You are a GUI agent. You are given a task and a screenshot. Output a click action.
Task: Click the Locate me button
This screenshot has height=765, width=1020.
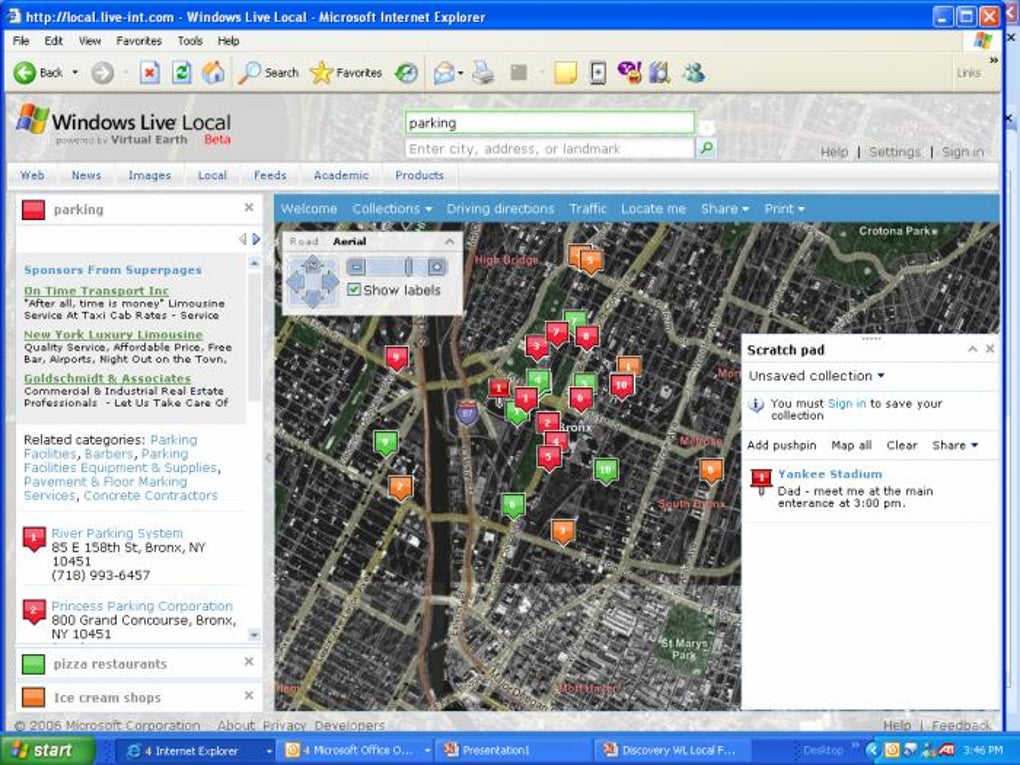[653, 209]
